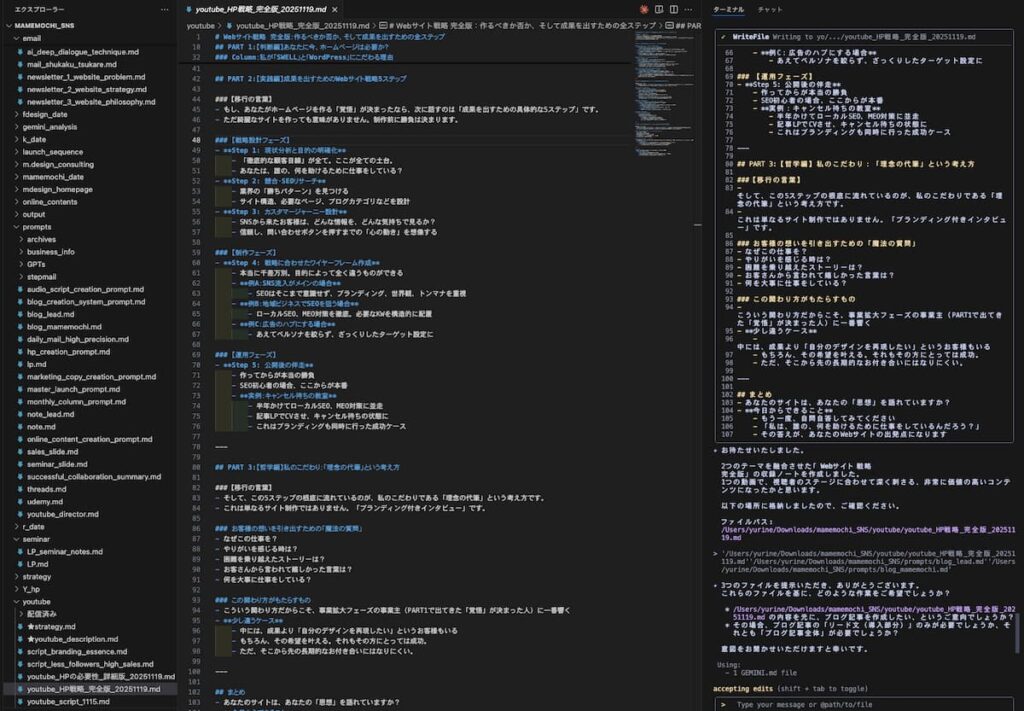Switch to the チャット tab
Image resolution: width=1024 pixels, height=711 pixels.
[x=770, y=9]
